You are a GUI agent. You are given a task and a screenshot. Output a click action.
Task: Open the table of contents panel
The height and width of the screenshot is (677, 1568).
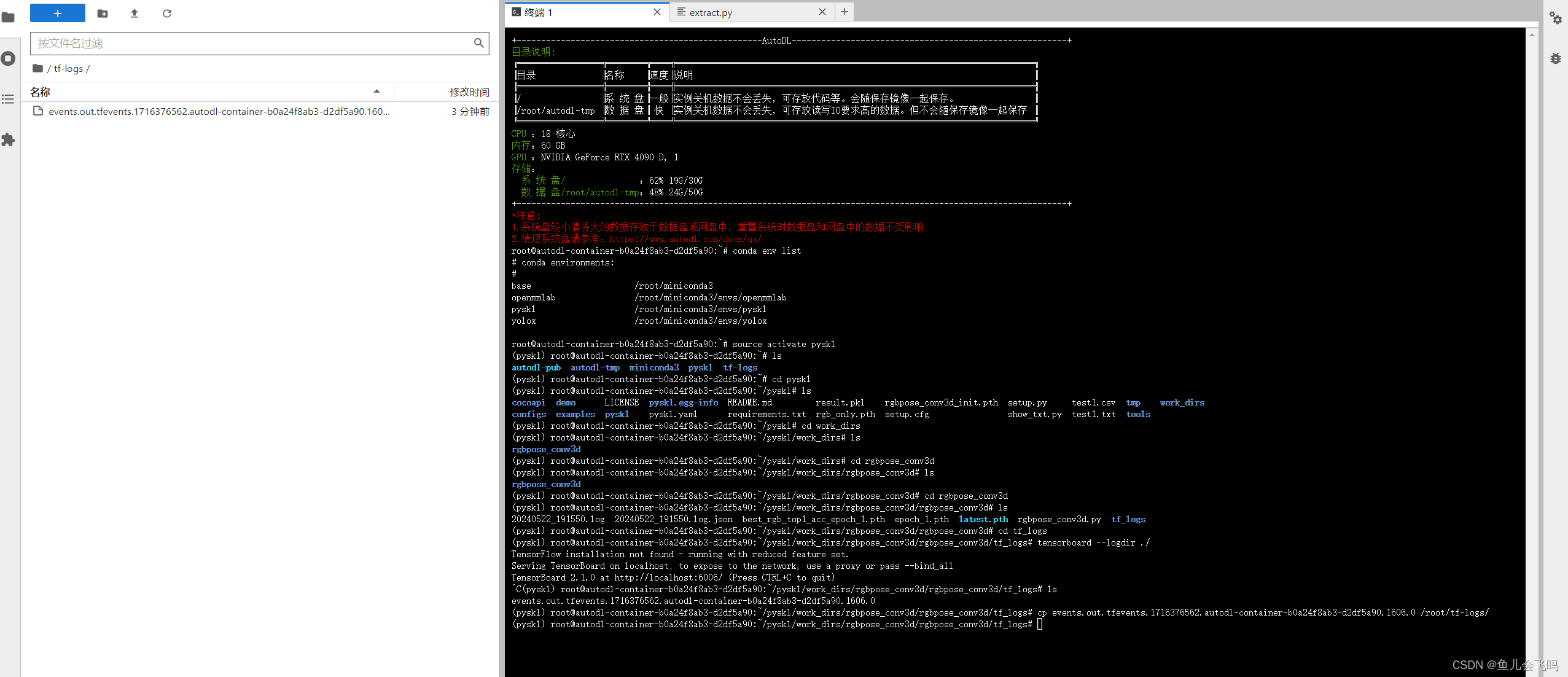click(9, 99)
